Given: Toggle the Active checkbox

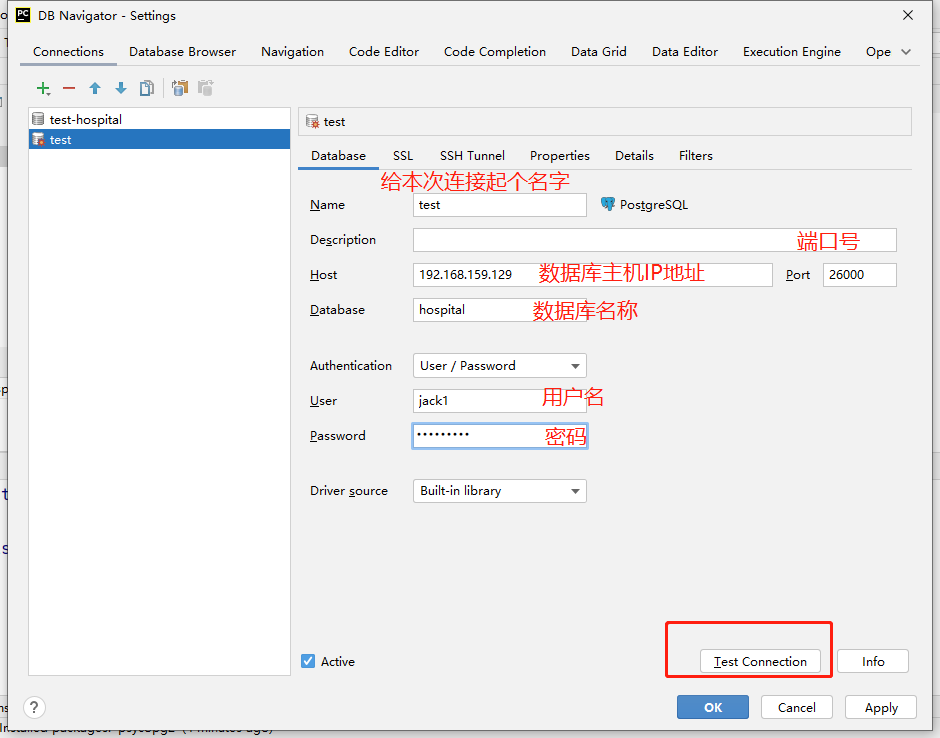Looking at the screenshot, I should pyautogui.click(x=308, y=661).
